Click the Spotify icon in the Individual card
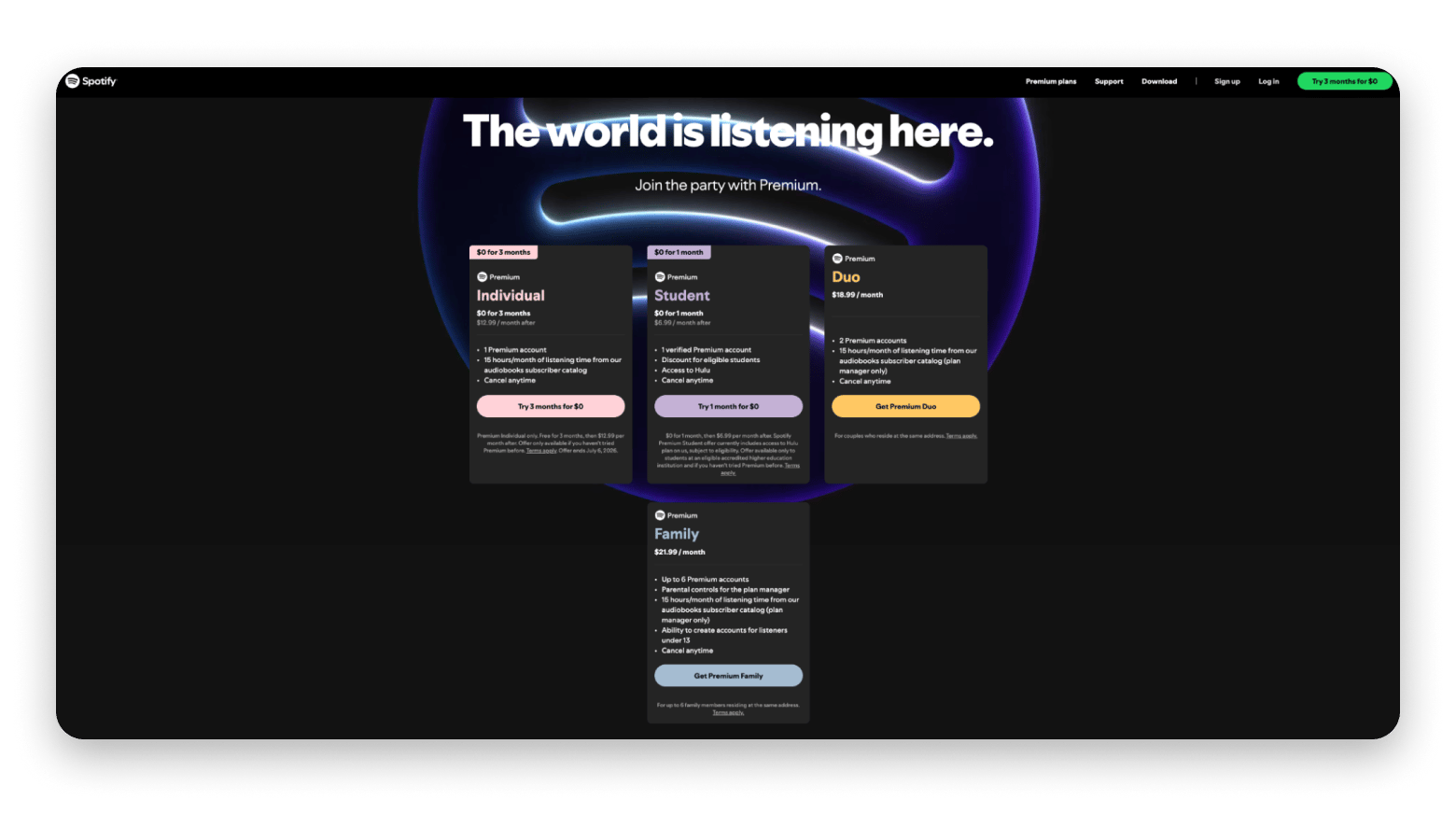 (x=482, y=277)
